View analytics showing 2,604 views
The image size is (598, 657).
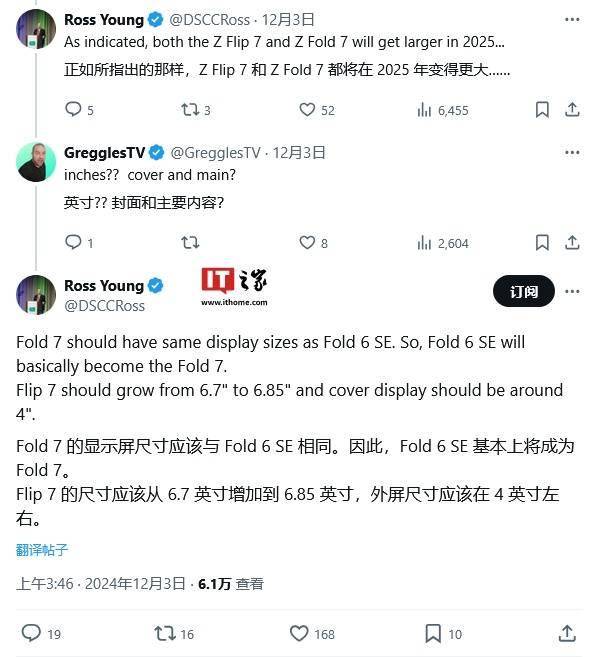tap(443, 243)
